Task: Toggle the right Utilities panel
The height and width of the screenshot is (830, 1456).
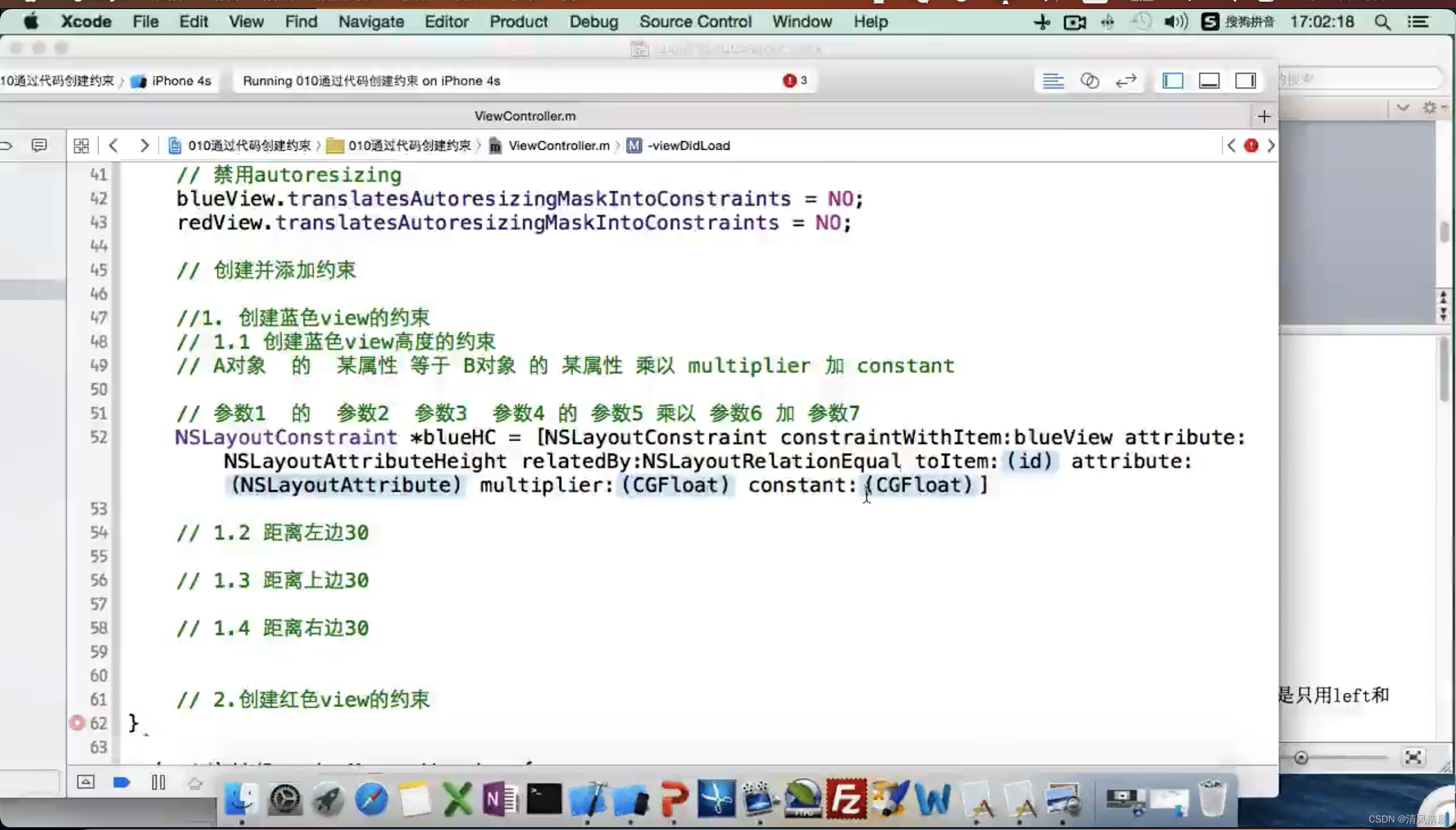Action: click(x=1245, y=81)
